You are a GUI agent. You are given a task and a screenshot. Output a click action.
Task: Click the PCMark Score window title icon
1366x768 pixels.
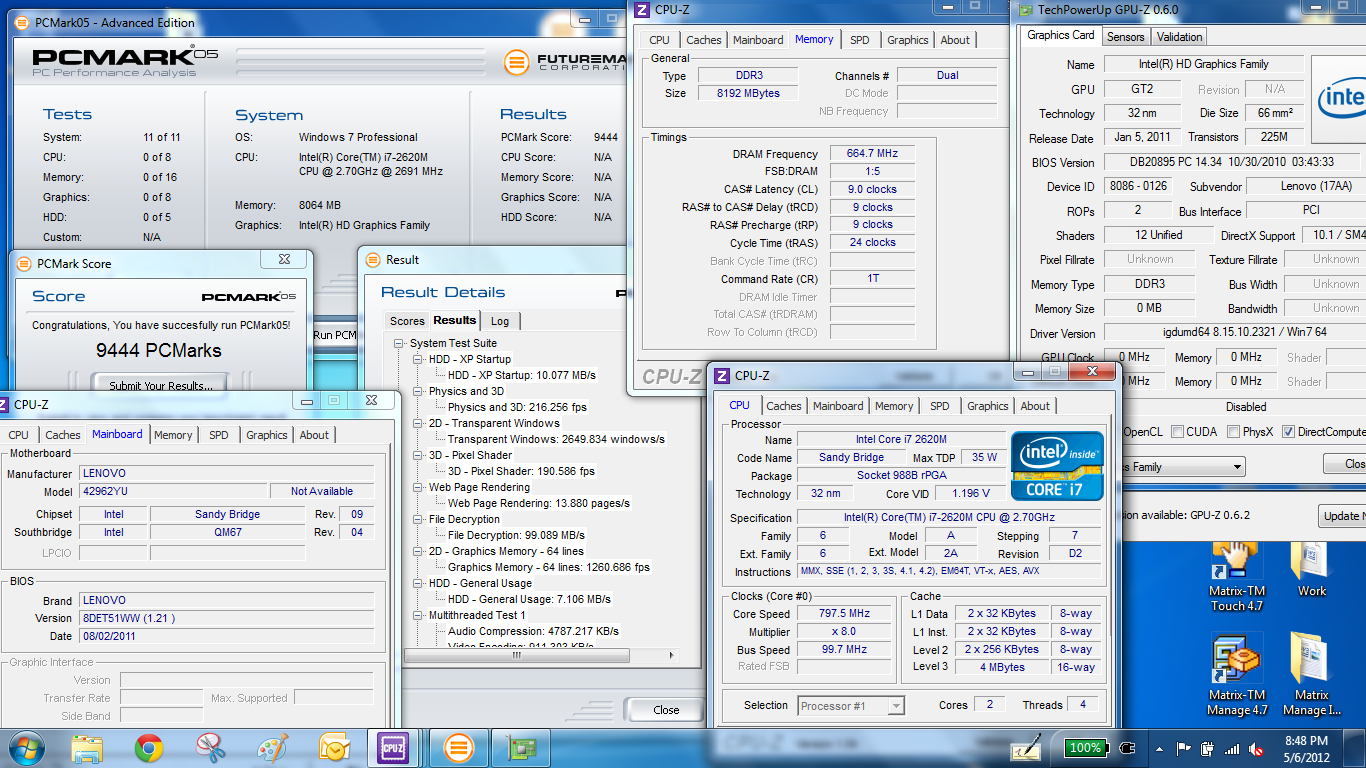(x=24, y=263)
